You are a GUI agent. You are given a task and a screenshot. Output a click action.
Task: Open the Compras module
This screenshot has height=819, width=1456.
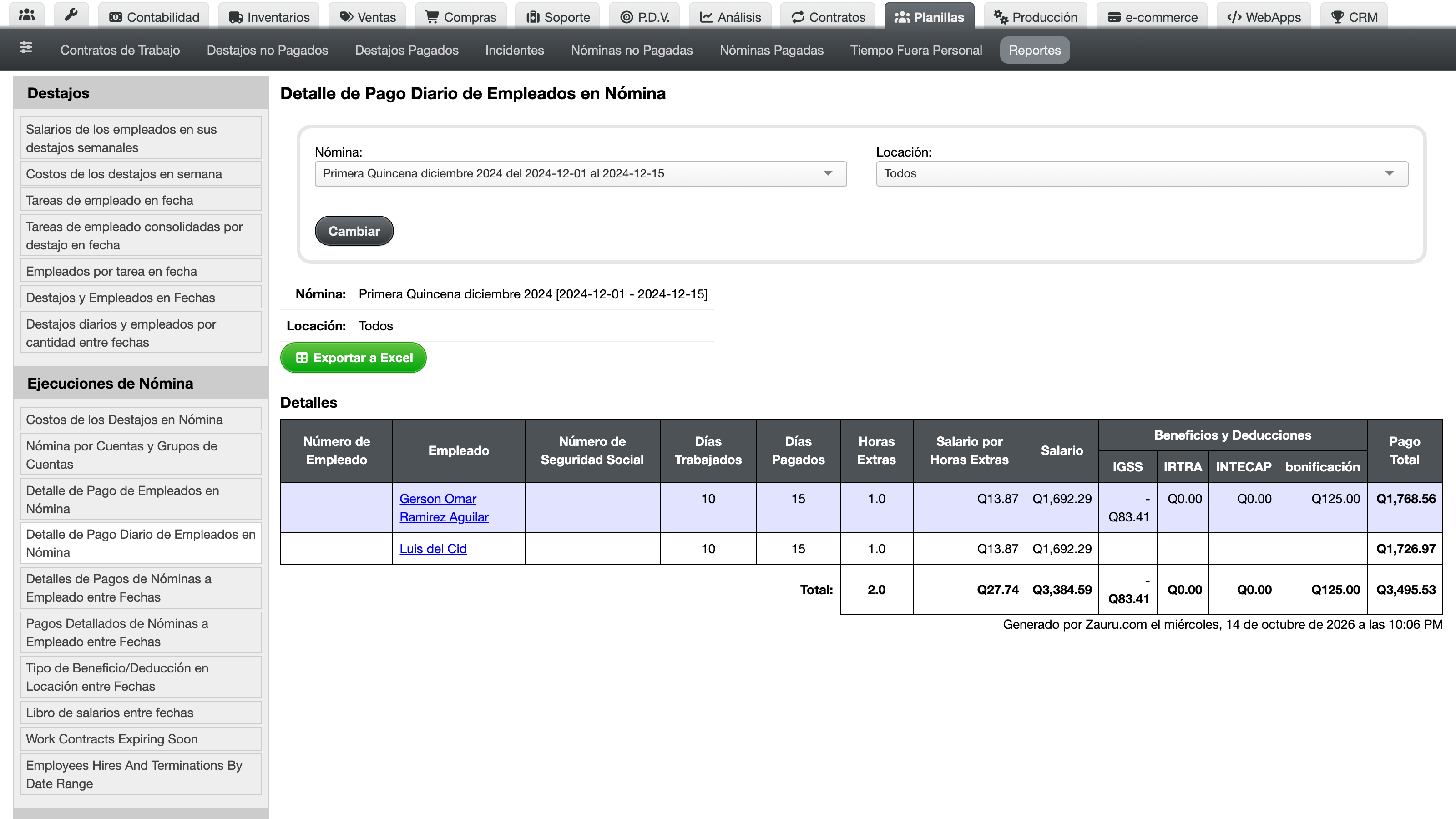click(x=460, y=17)
